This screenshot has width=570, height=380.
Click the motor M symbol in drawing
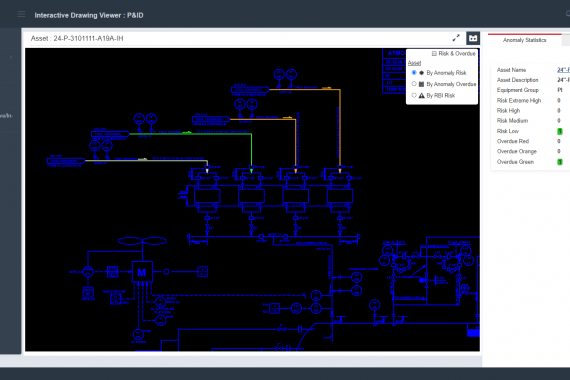[142, 272]
